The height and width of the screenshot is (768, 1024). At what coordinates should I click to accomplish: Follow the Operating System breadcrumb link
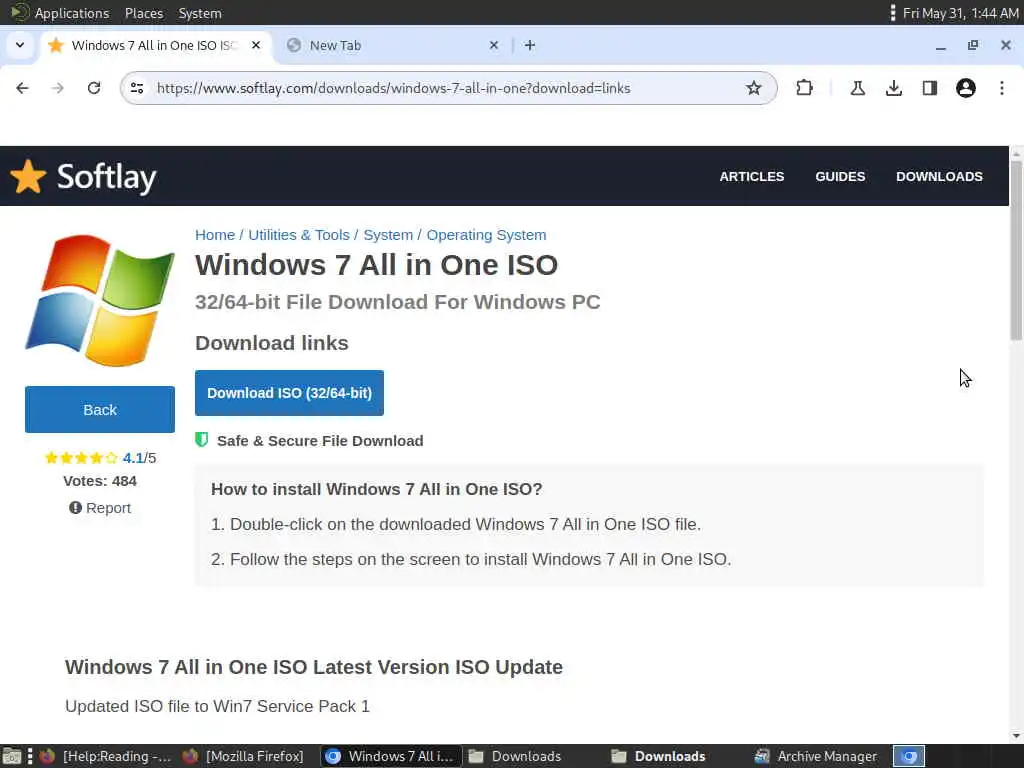(x=487, y=235)
